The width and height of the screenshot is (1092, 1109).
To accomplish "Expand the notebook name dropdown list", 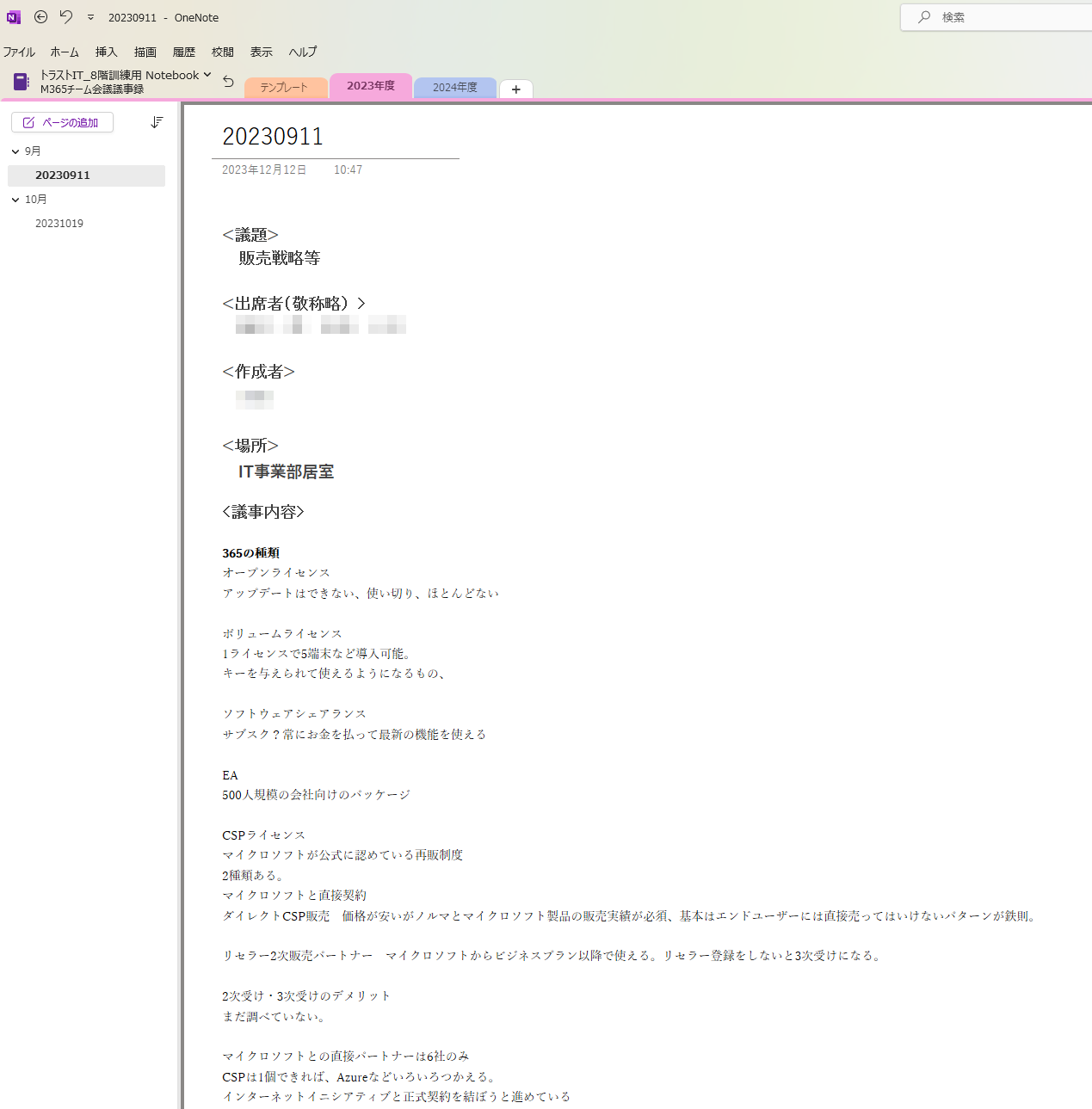I will click(x=207, y=75).
